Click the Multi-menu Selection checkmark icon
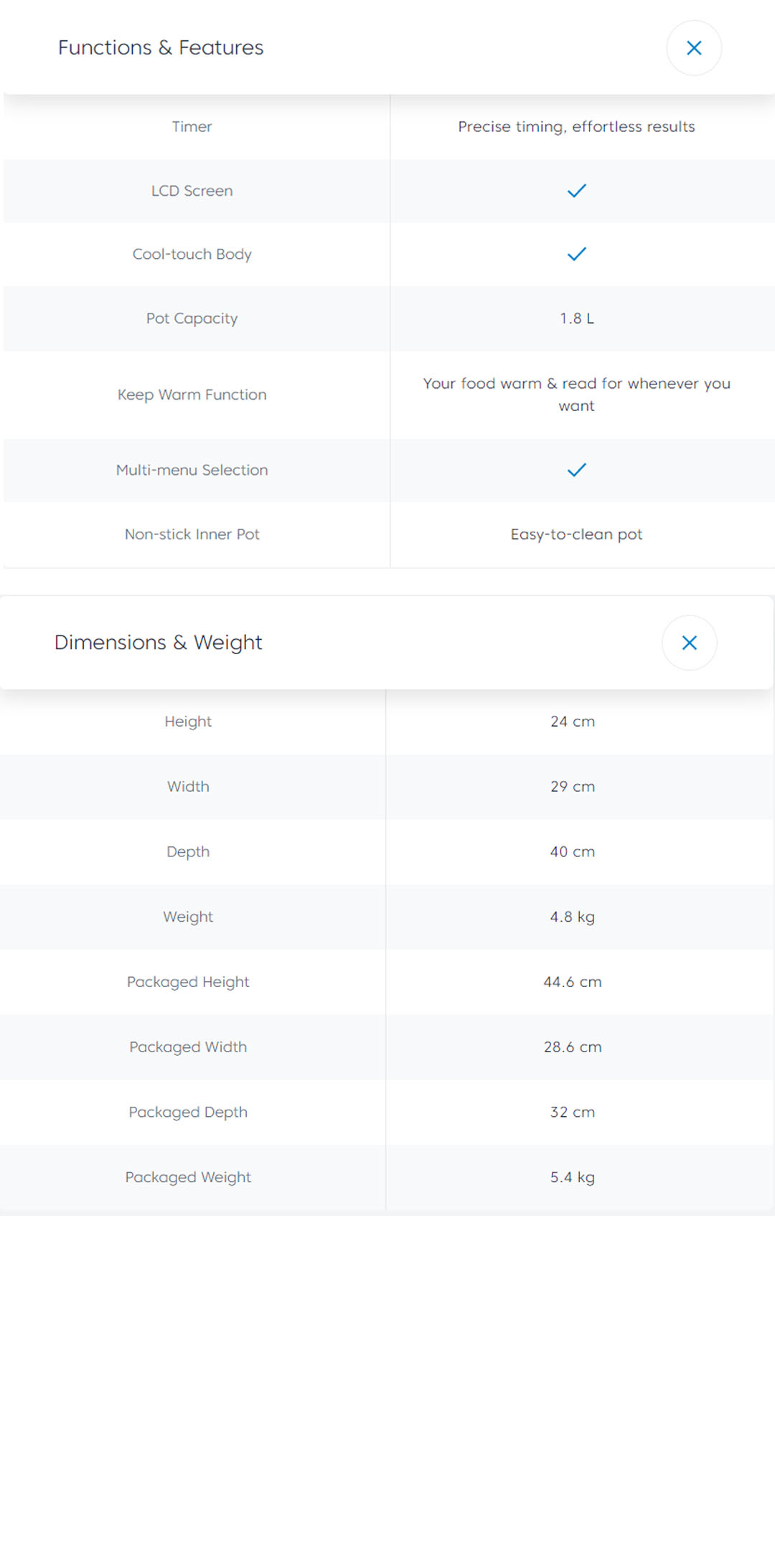The image size is (775, 1568). click(576, 470)
